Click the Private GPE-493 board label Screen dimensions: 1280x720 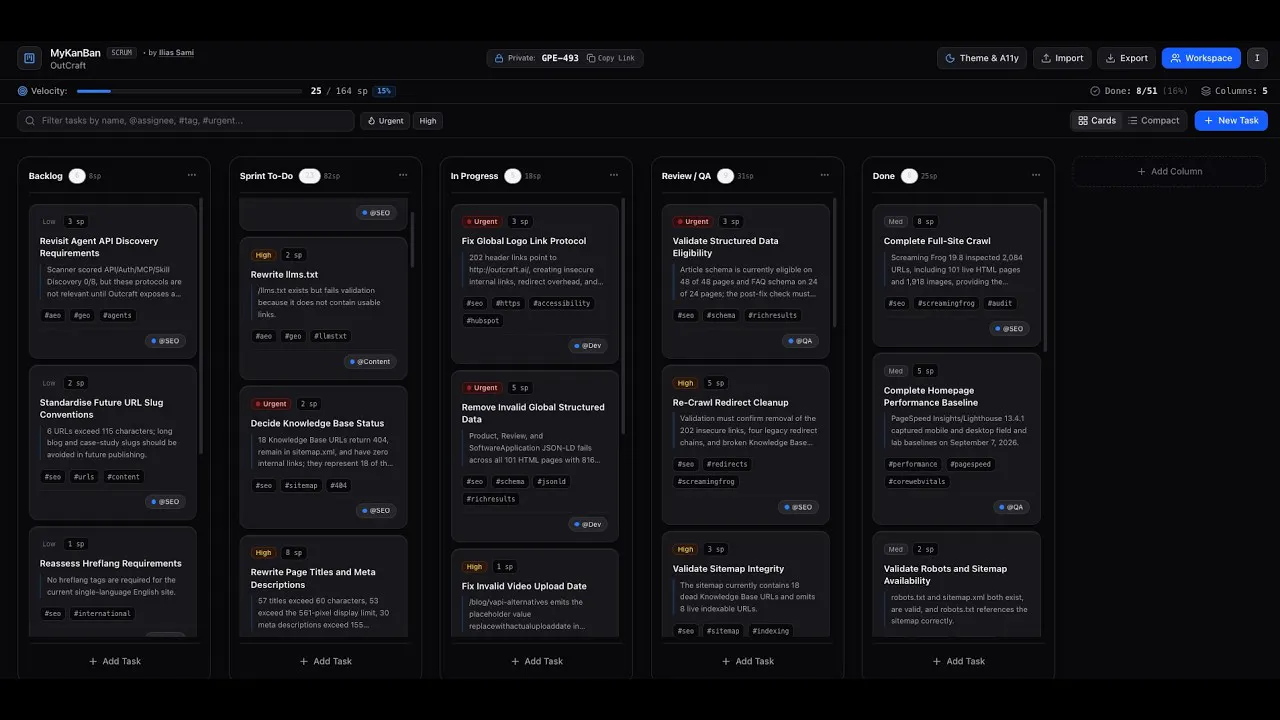click(537, 58)
